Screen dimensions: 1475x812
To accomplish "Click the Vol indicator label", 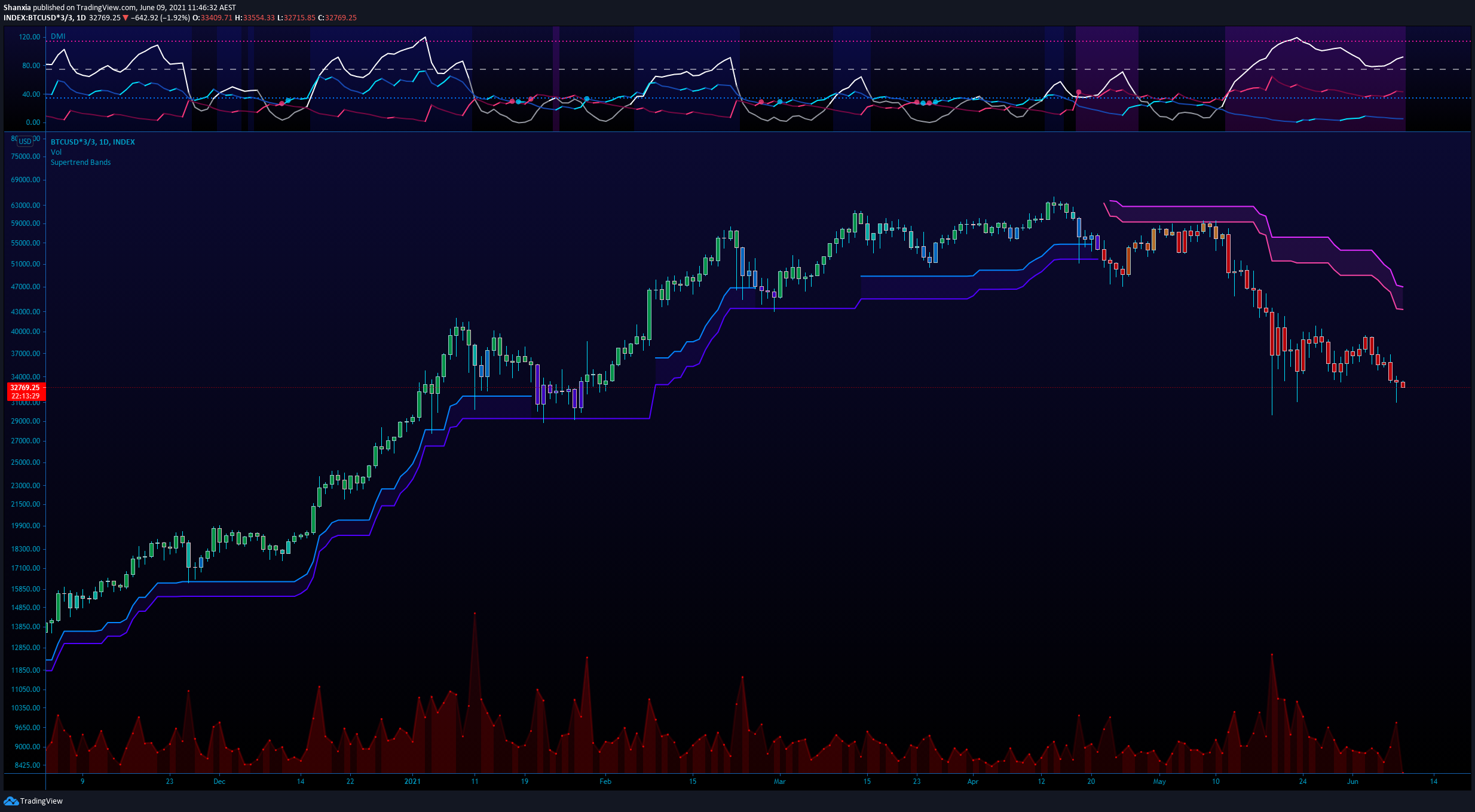I will 56,152.
